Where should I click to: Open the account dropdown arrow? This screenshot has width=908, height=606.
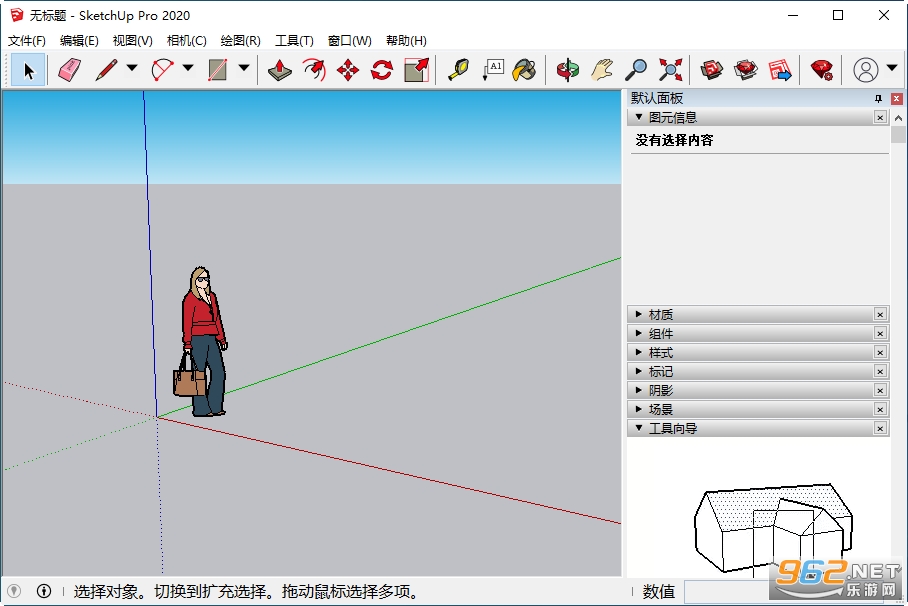click(892, 68)
